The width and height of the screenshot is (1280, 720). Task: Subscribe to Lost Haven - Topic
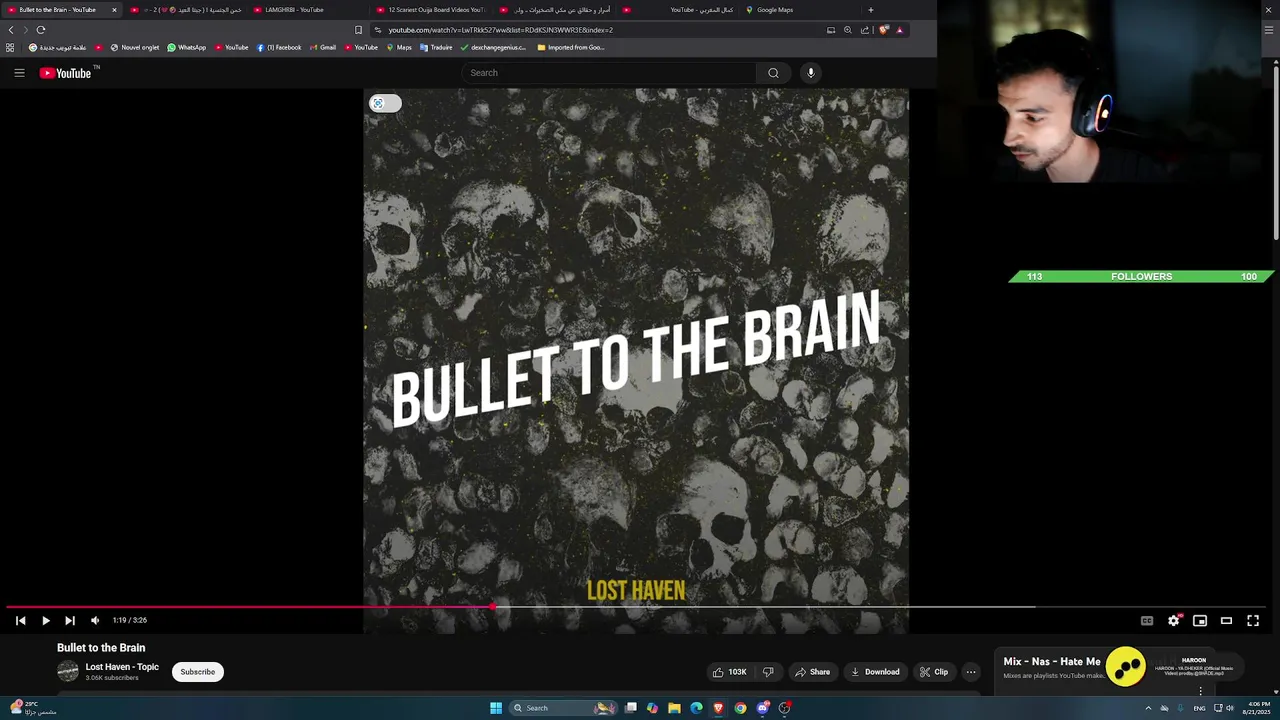[197, 672]
